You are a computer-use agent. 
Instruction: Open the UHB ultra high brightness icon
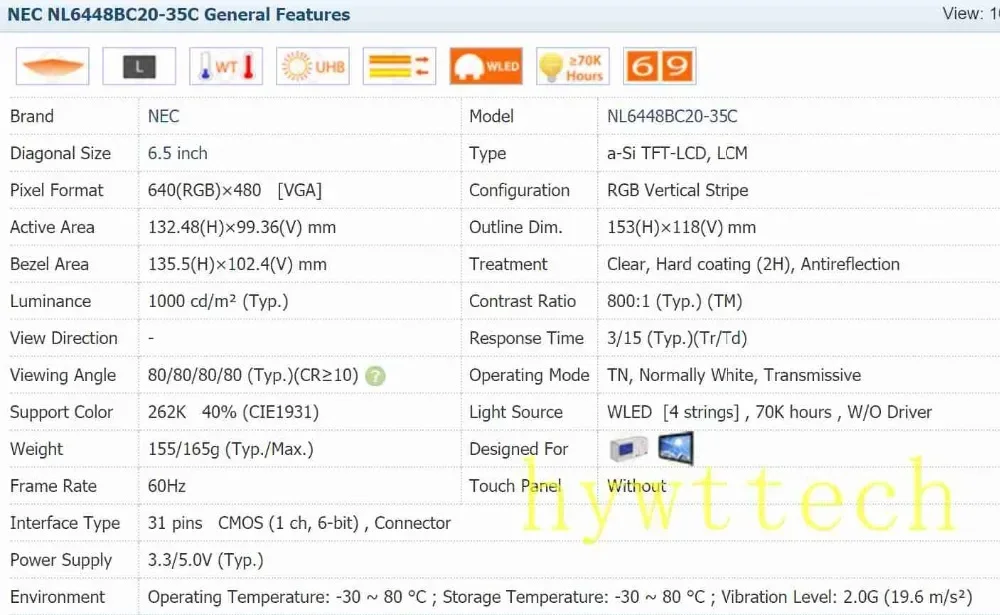click(x=312, y=65)
